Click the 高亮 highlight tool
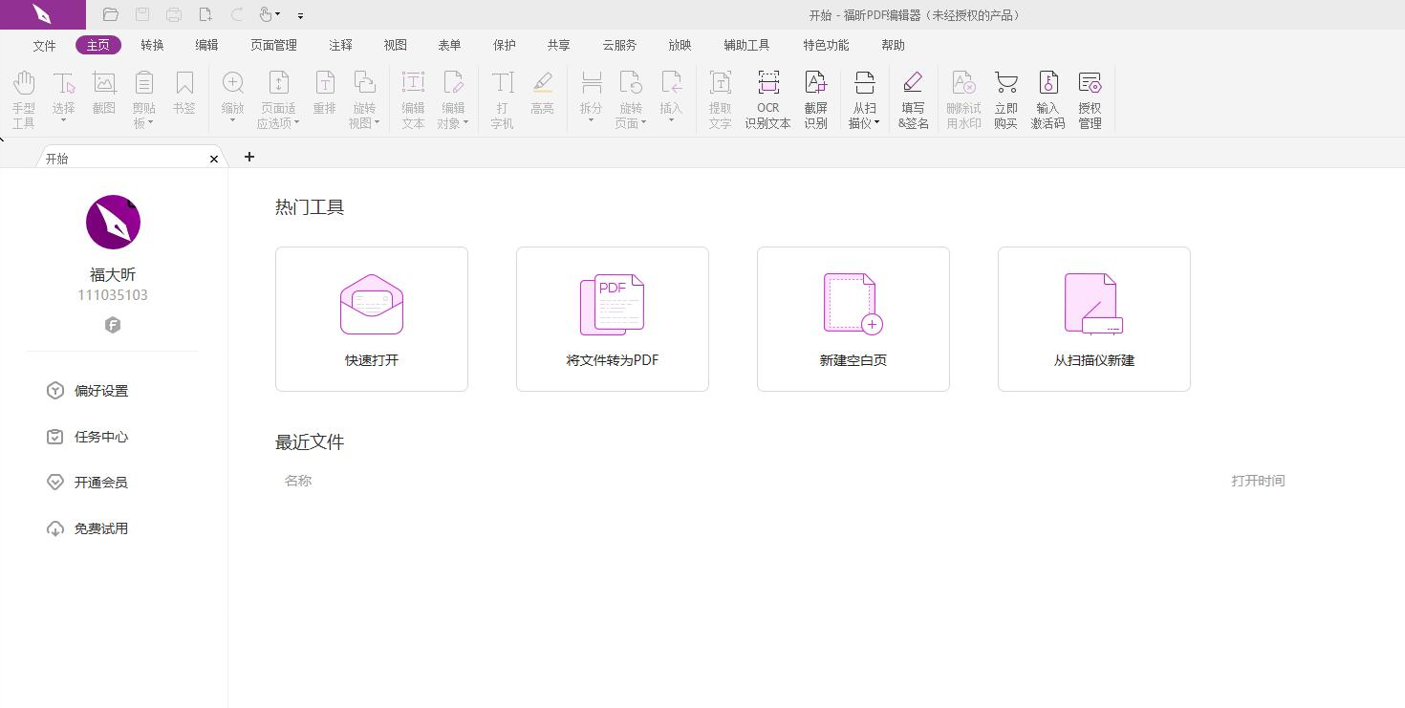This screenshot has width=1405, height=708. click(x=542, y=90)
